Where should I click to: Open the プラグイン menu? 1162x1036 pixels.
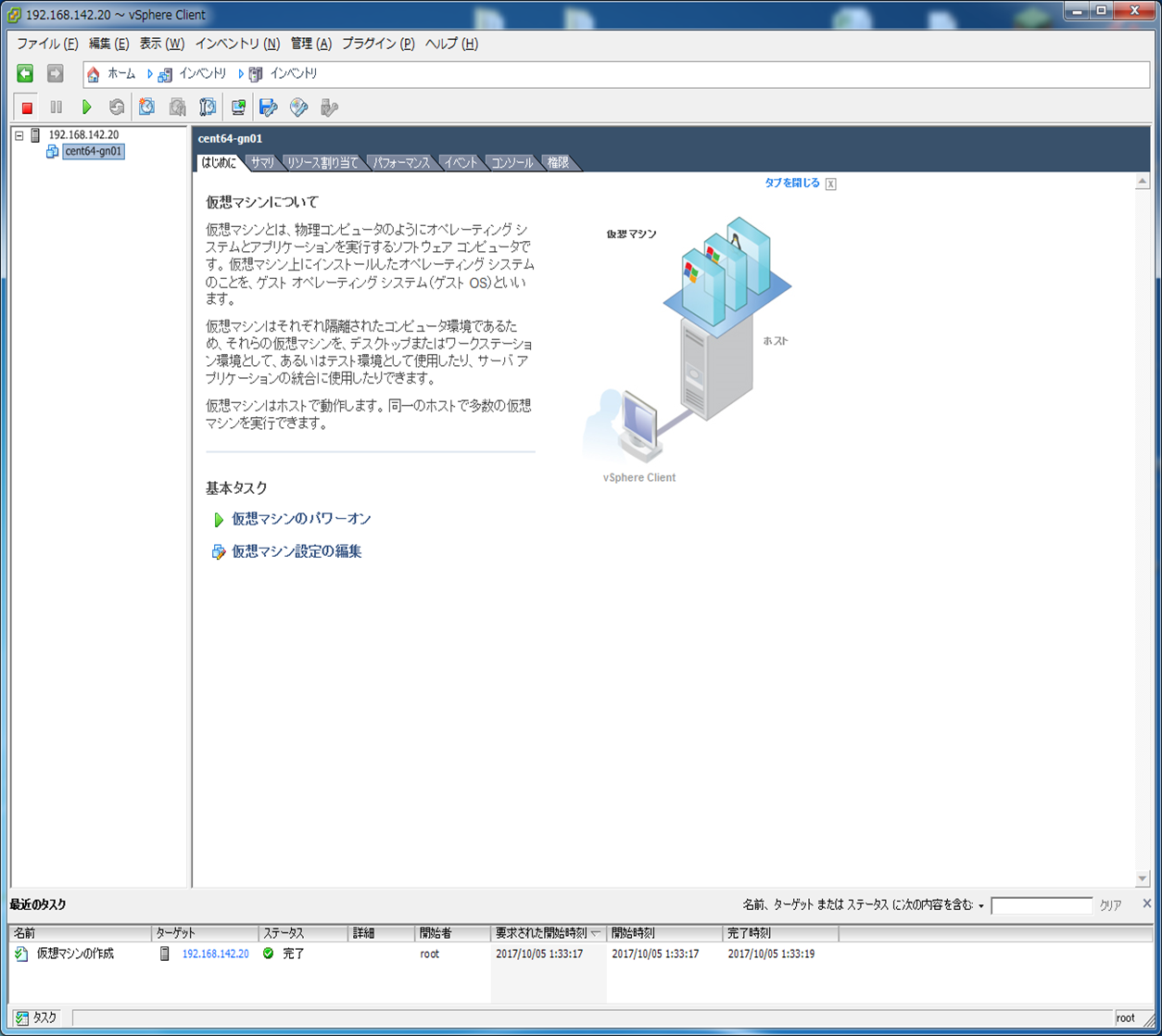click(x=378, y=44)
